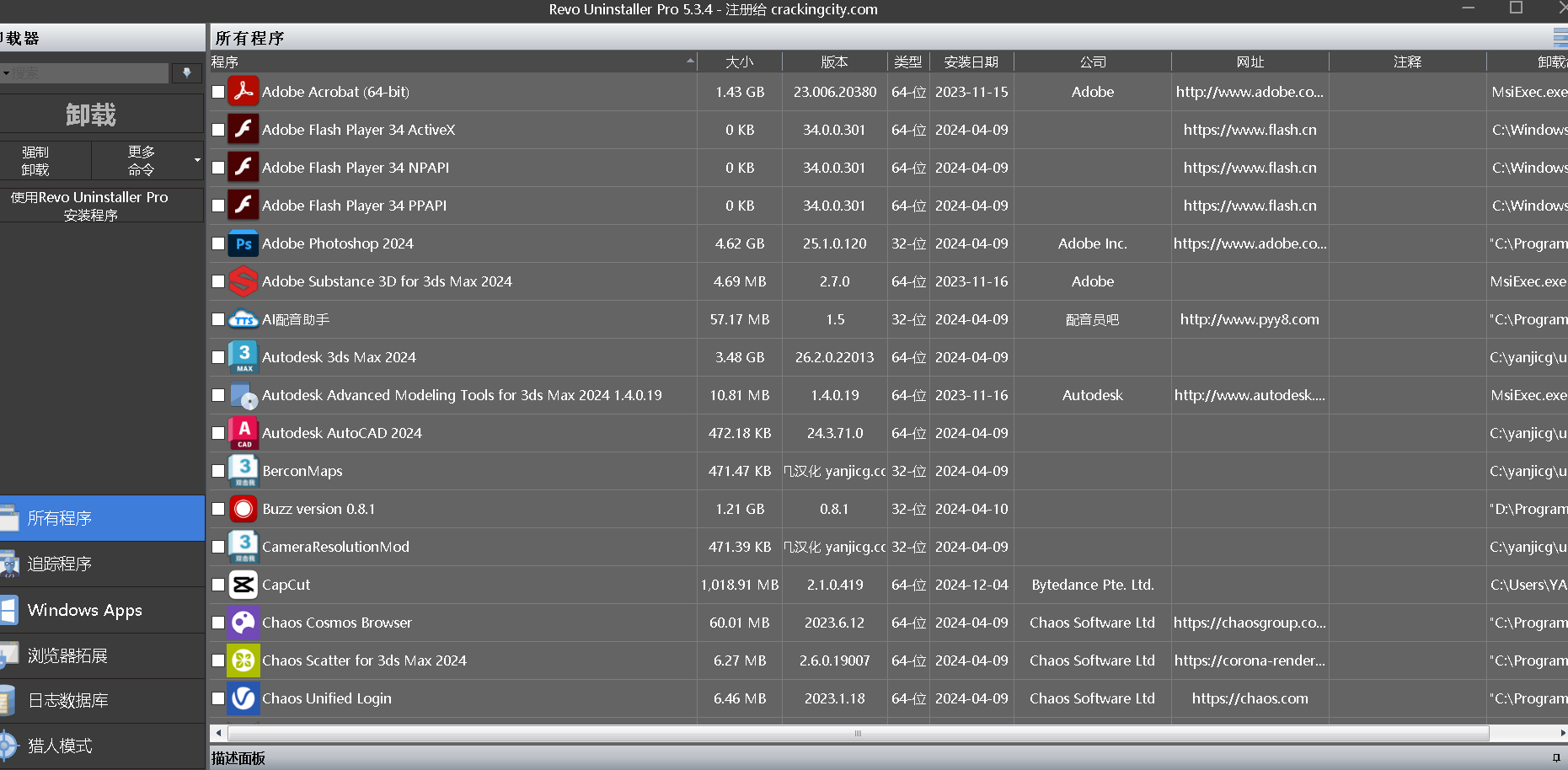The image size is (1568, 770).
Task: Click the BerconMaps icon
Action: click(243, 470)
